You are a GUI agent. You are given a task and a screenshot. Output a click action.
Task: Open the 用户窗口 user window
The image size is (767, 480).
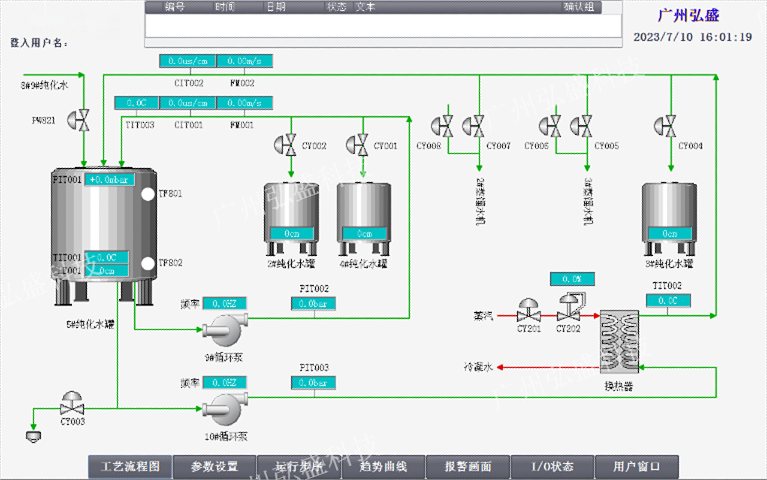[x=637, y=467]
